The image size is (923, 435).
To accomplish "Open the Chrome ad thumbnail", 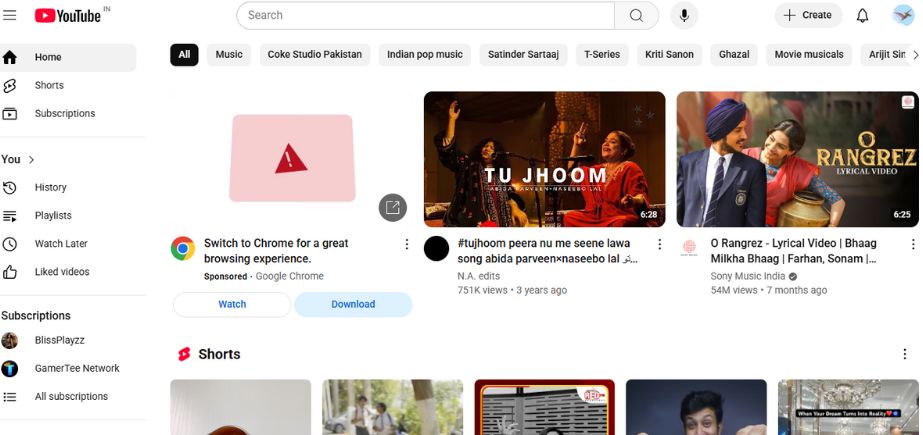I will point(292,158).
